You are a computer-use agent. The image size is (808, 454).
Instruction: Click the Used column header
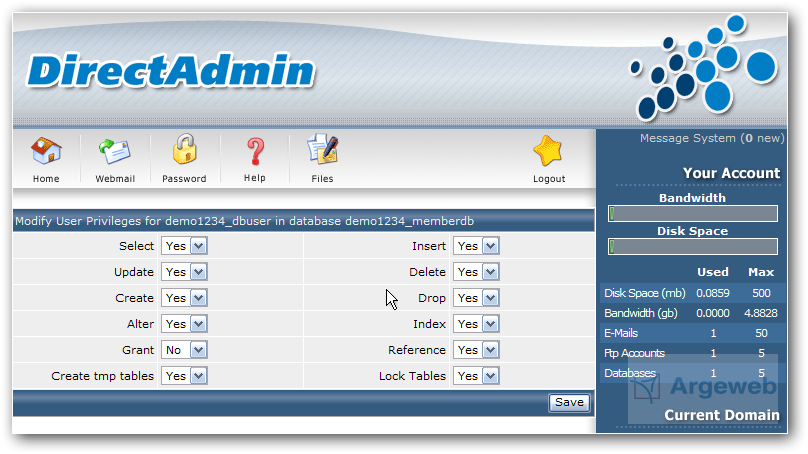click(x=713, y=272)
